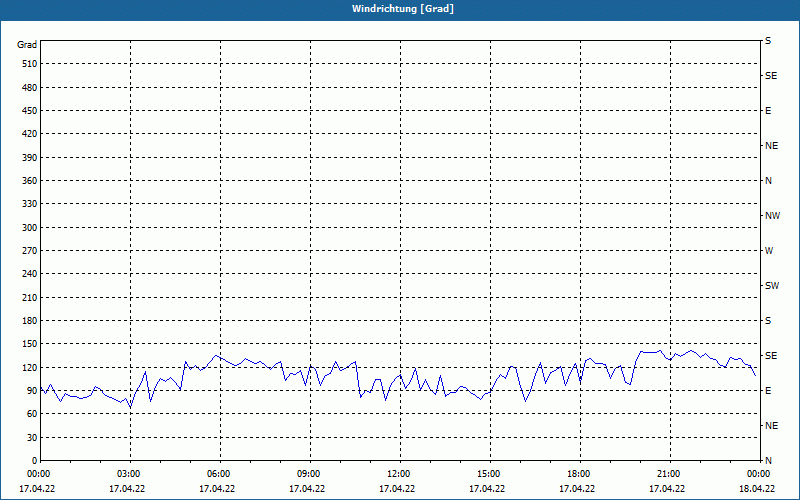Click the 300 y-axis tick label
The width and height of the screenshot is (800, 500).
pos(30,228)
